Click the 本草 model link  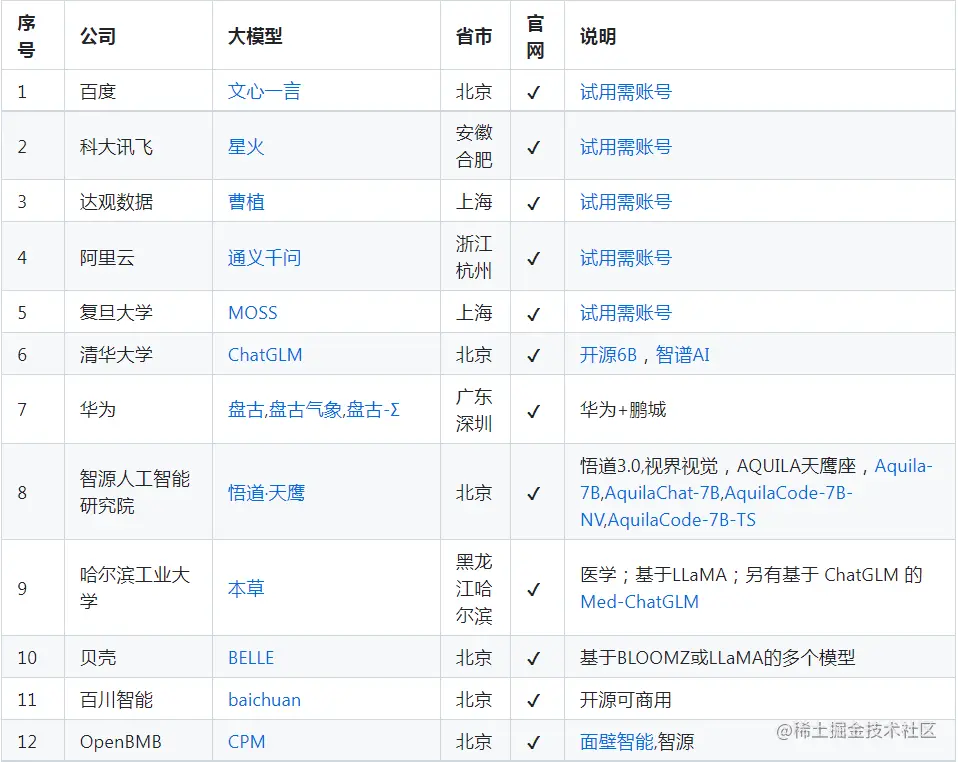click(245, 588)
